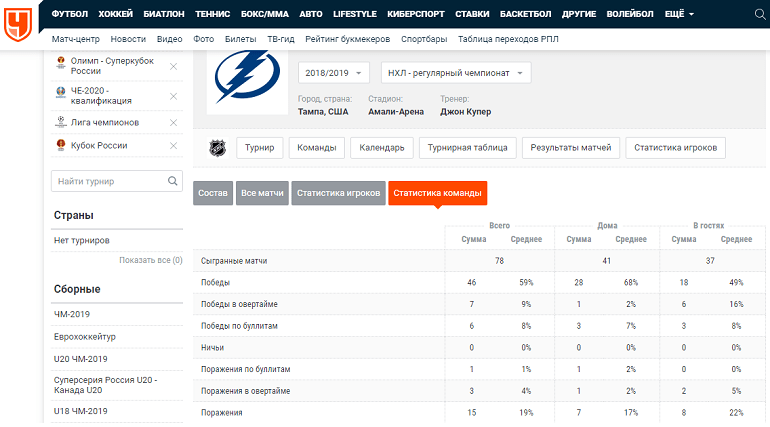The width and height of the screenshot is (770, 427).
Task: Open the КИБЕРСПОРТ section
Action: [416, 14]
